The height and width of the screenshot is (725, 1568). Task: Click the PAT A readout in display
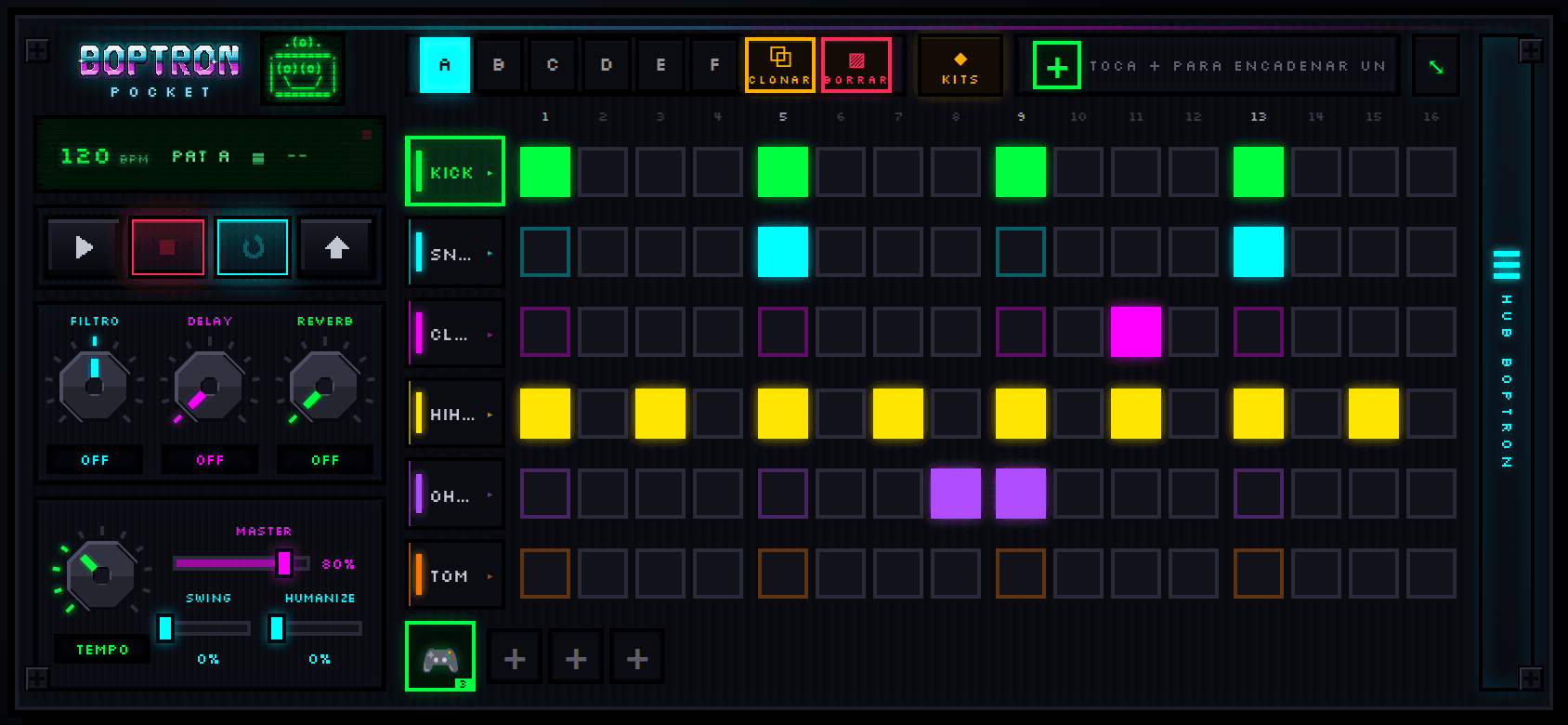(201, 156)
